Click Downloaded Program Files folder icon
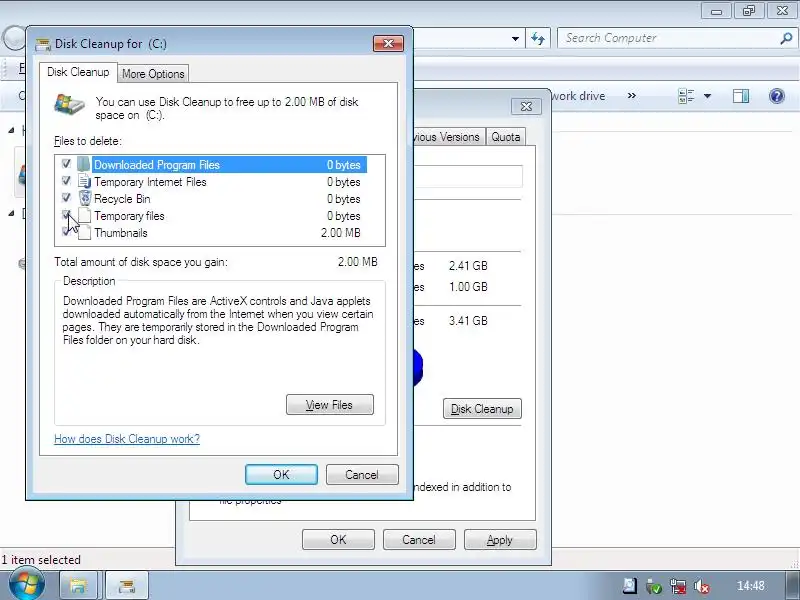 84,164
